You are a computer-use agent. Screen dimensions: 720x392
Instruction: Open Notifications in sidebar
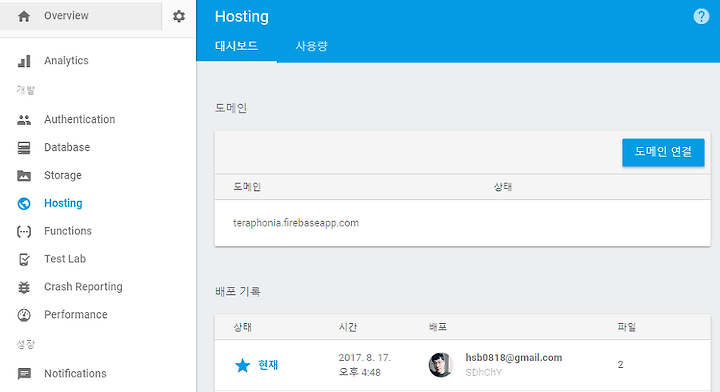pyautogui.click(x=75, y=374)
